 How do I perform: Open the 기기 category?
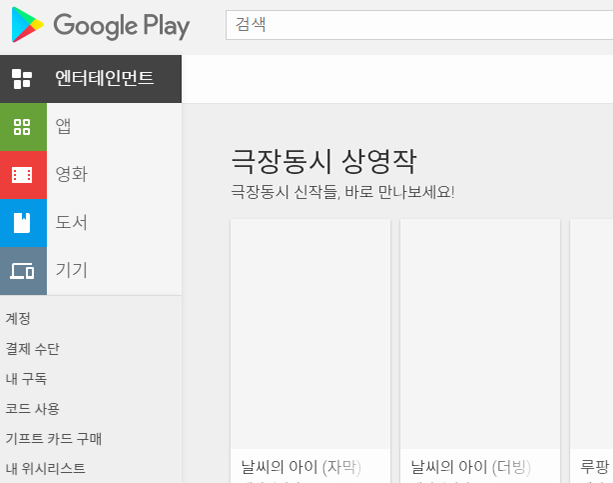72,270
